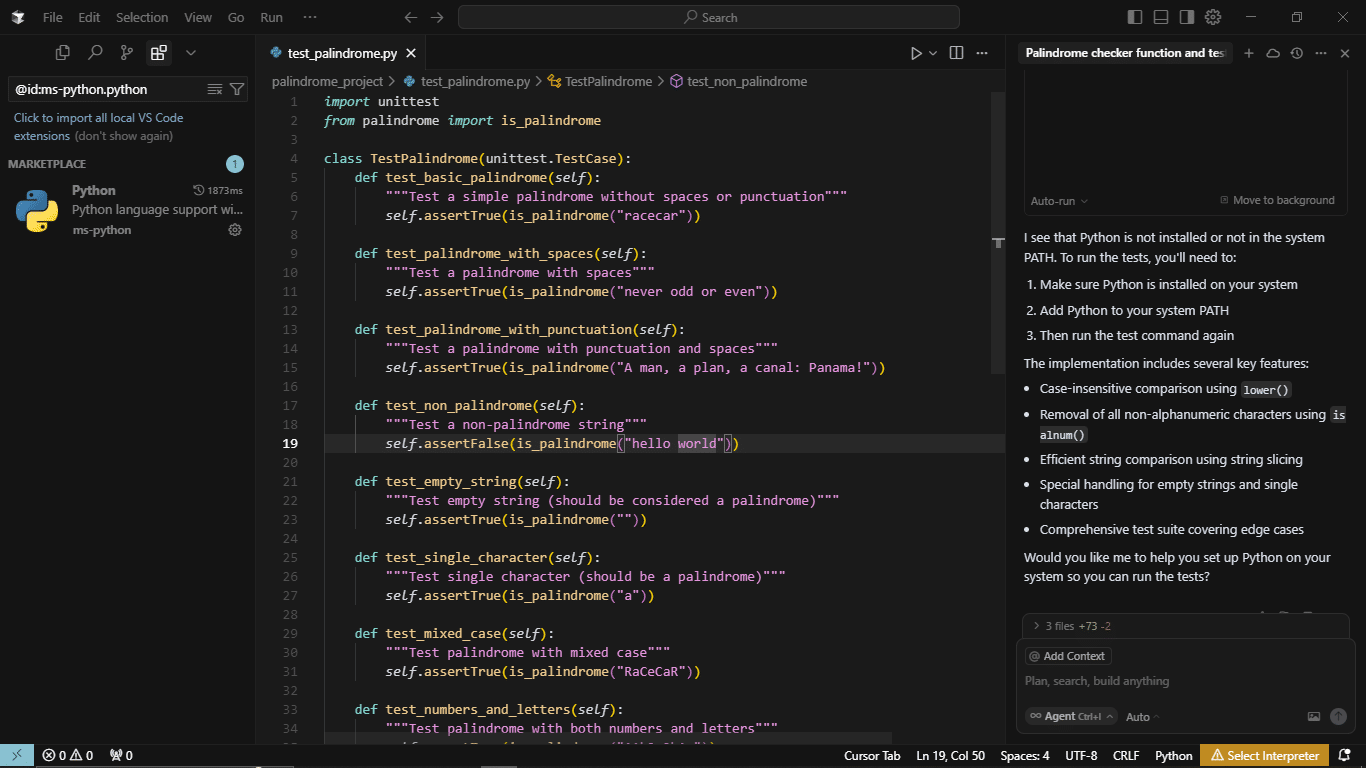
Task: Open the overflow menu ellipsis in menu bar
Action: coord(310,17)
